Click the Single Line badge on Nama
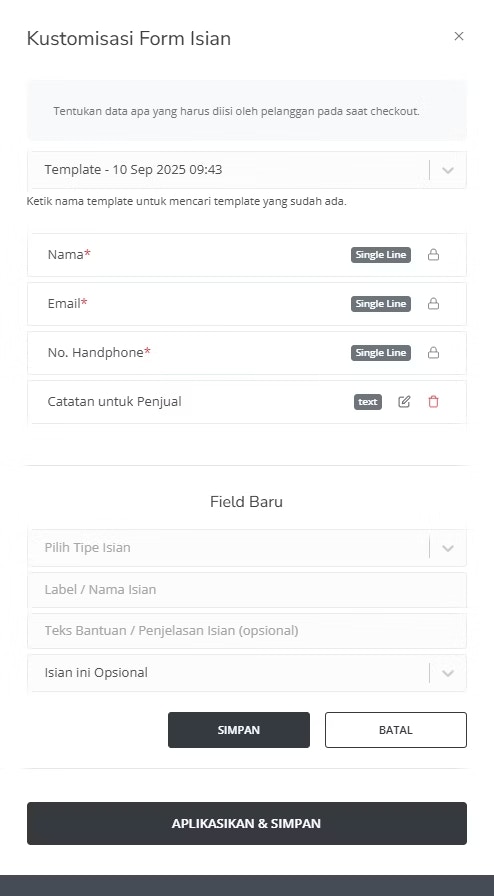Screen dimensions: 494x896 [x=381, y=255]
